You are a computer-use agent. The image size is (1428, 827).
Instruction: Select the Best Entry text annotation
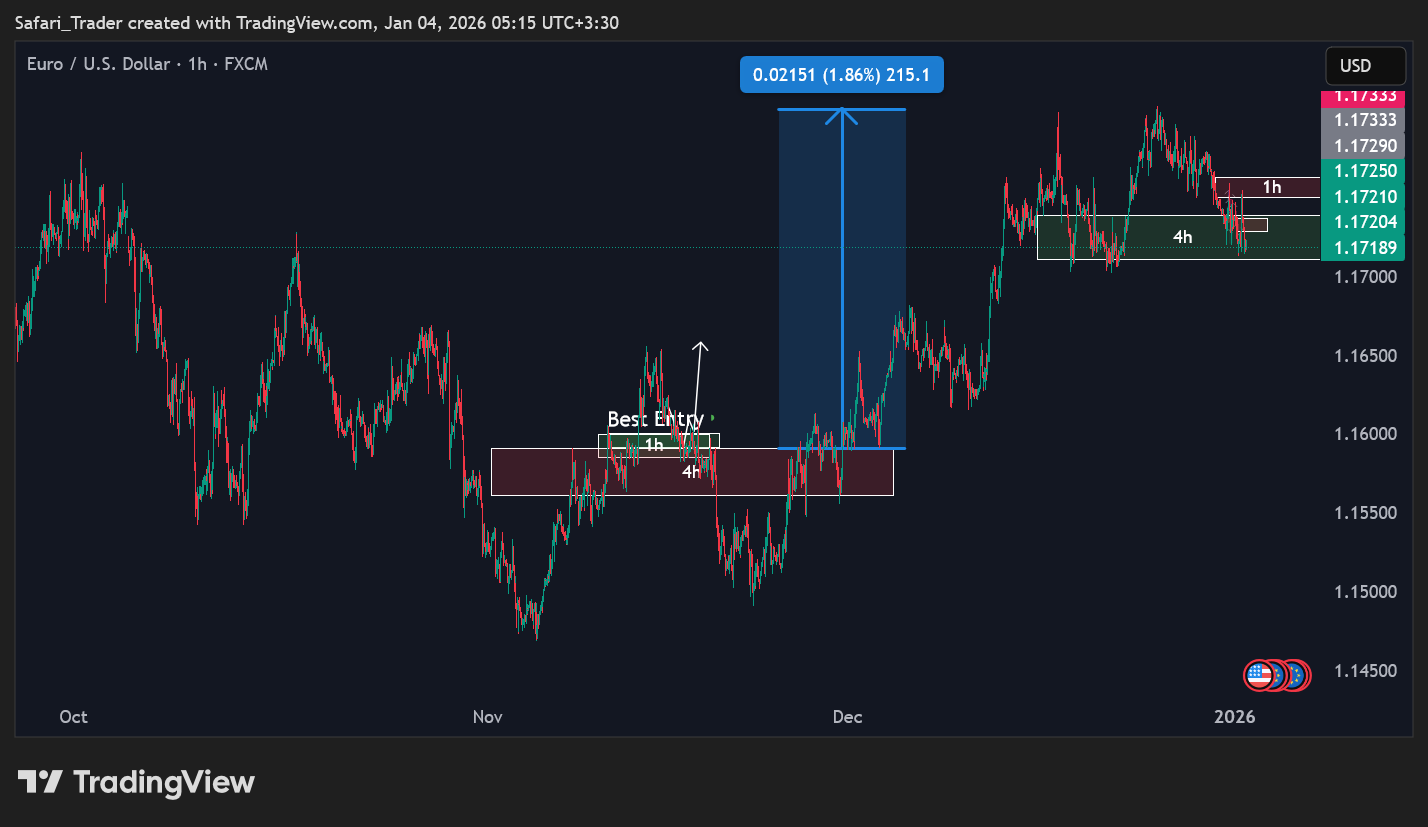tap(655, 419)
